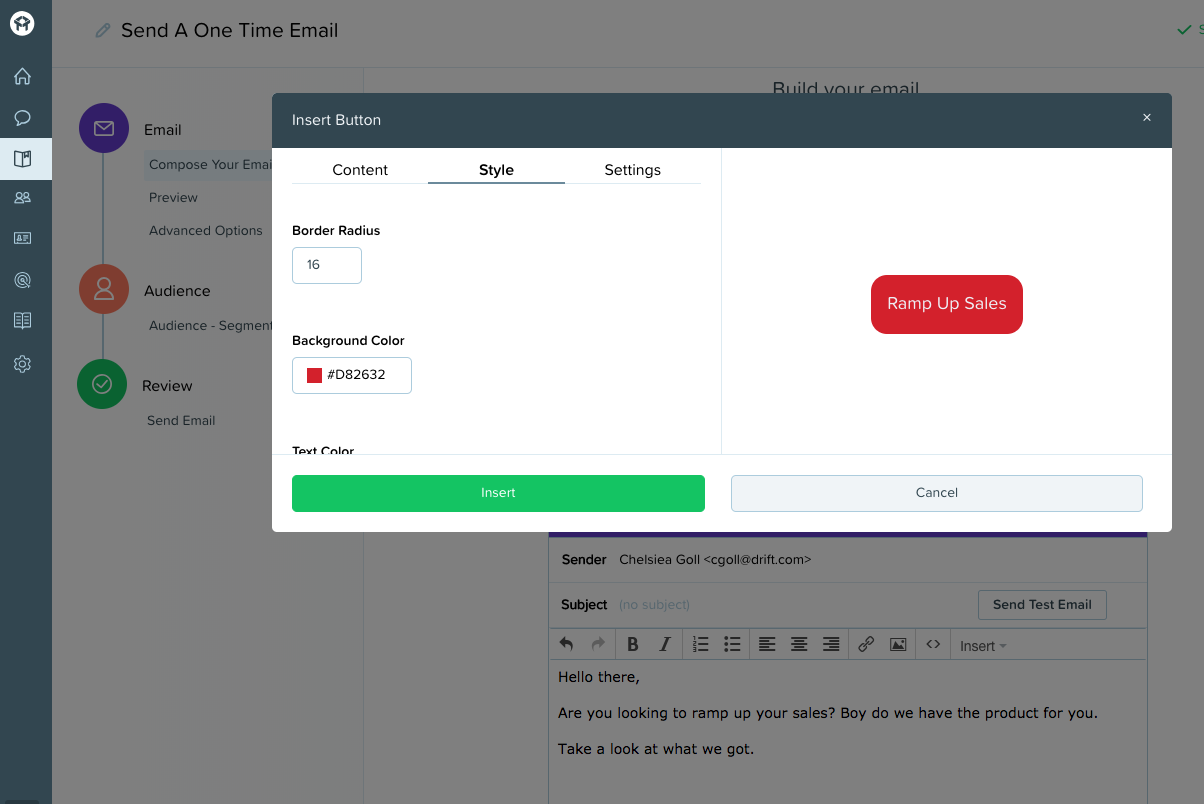Click the Send A One Time Email title
1204x804 pixels.
click(230, 31)
